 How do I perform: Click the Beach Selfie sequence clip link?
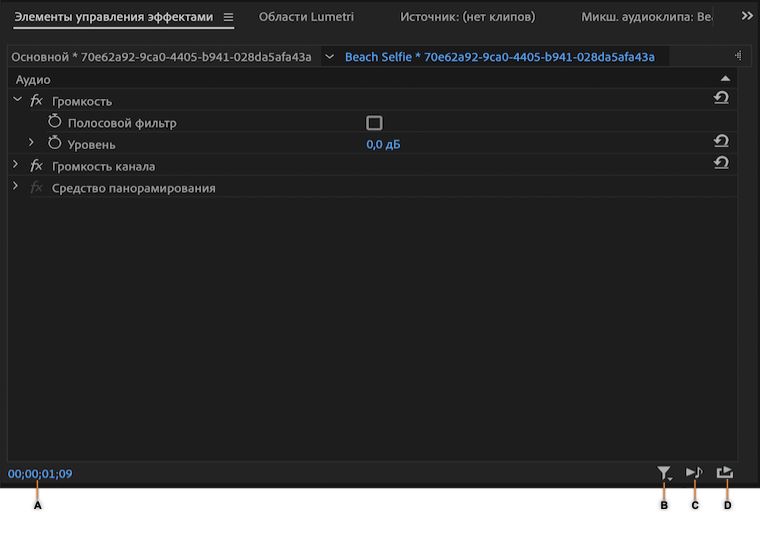coord(499,57)
